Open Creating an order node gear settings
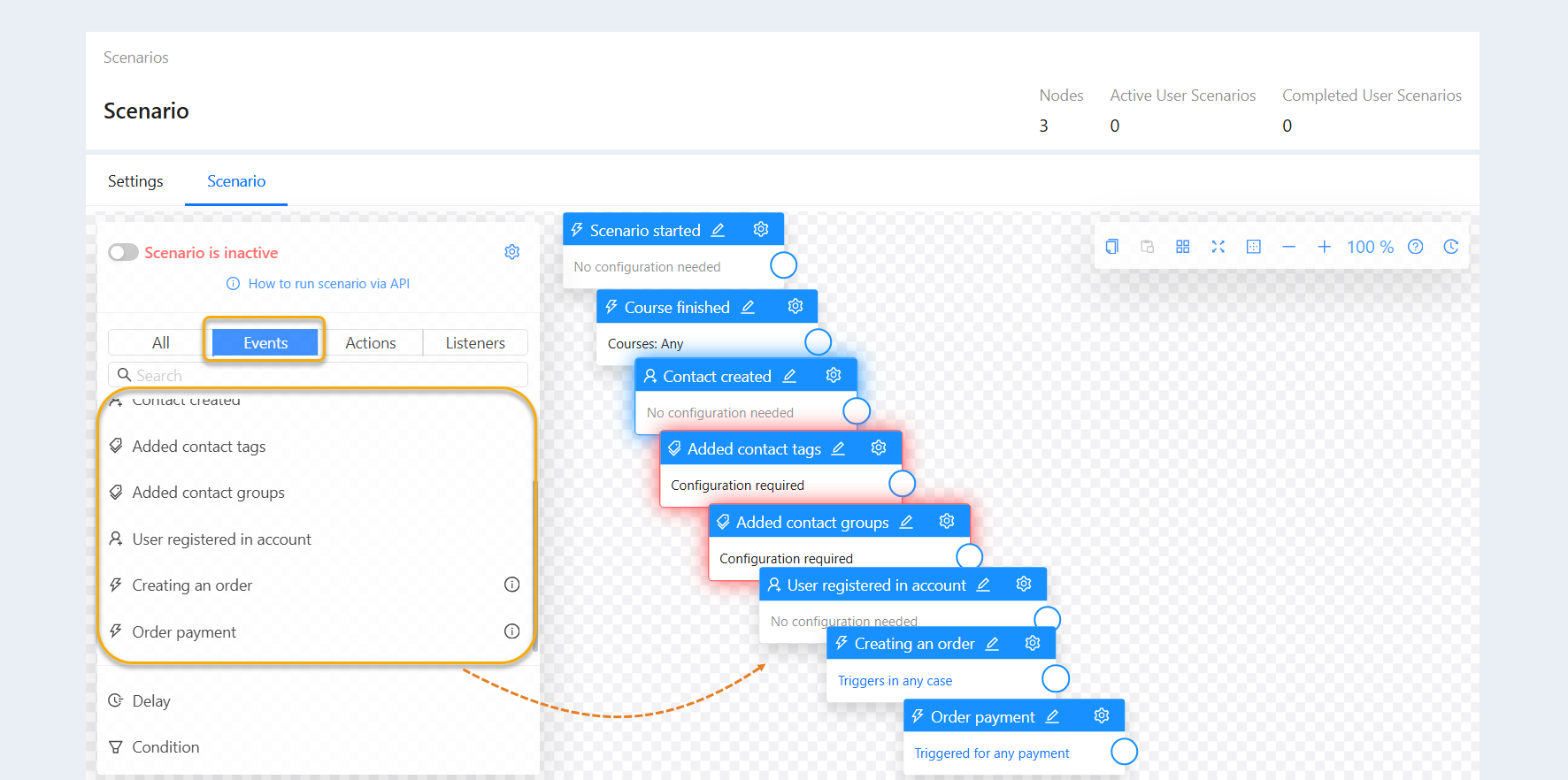This screenshot has width=1568, height=780. [1033, 643]
